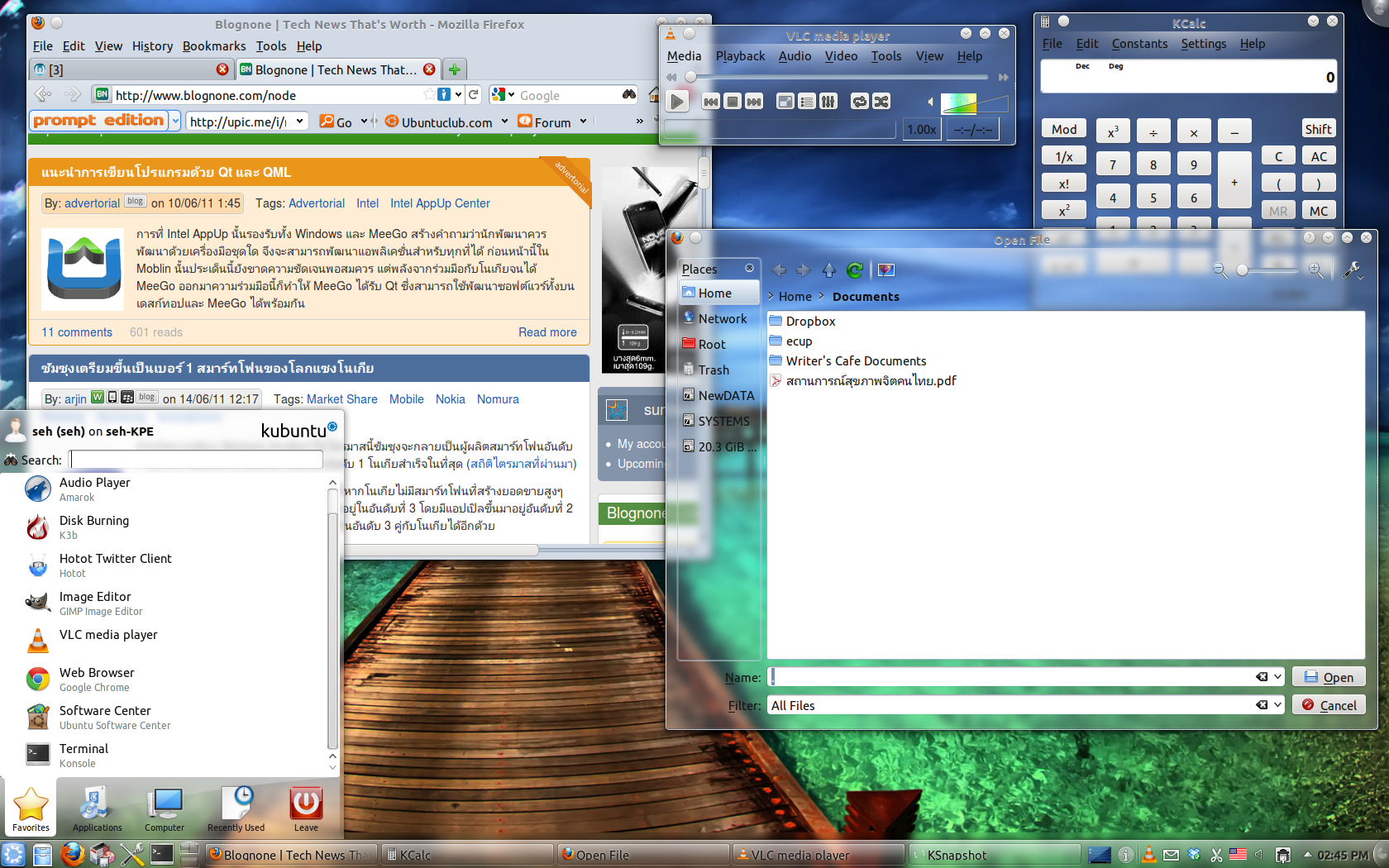Open Constants menu in KCalc
The width and height of the screenshot is (1389, 868).
click(x=1139, y=44)
